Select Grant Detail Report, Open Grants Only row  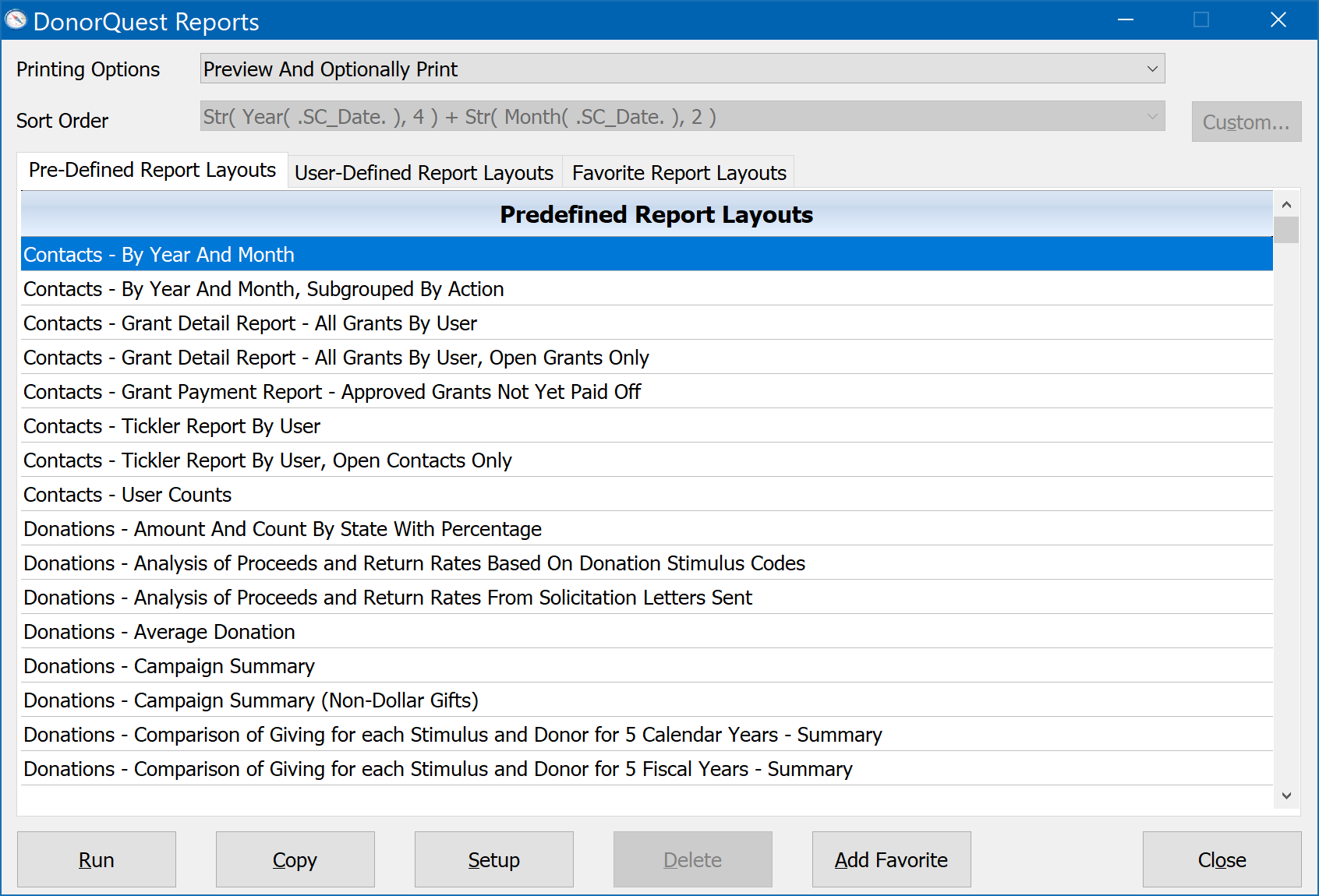click(647, 357)
